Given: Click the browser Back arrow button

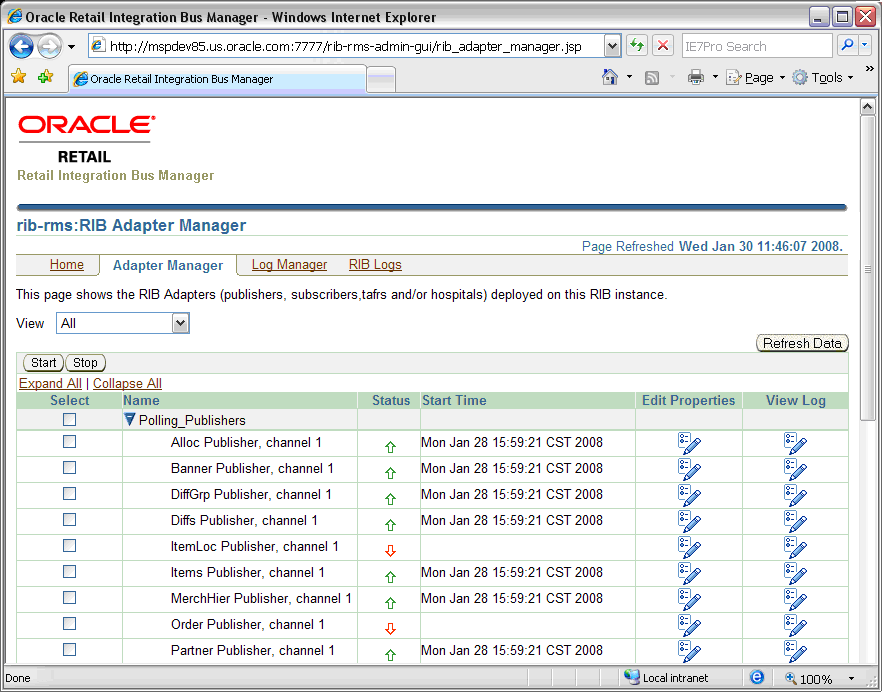Looking at the screenshot, I should [x=21, y=46].
